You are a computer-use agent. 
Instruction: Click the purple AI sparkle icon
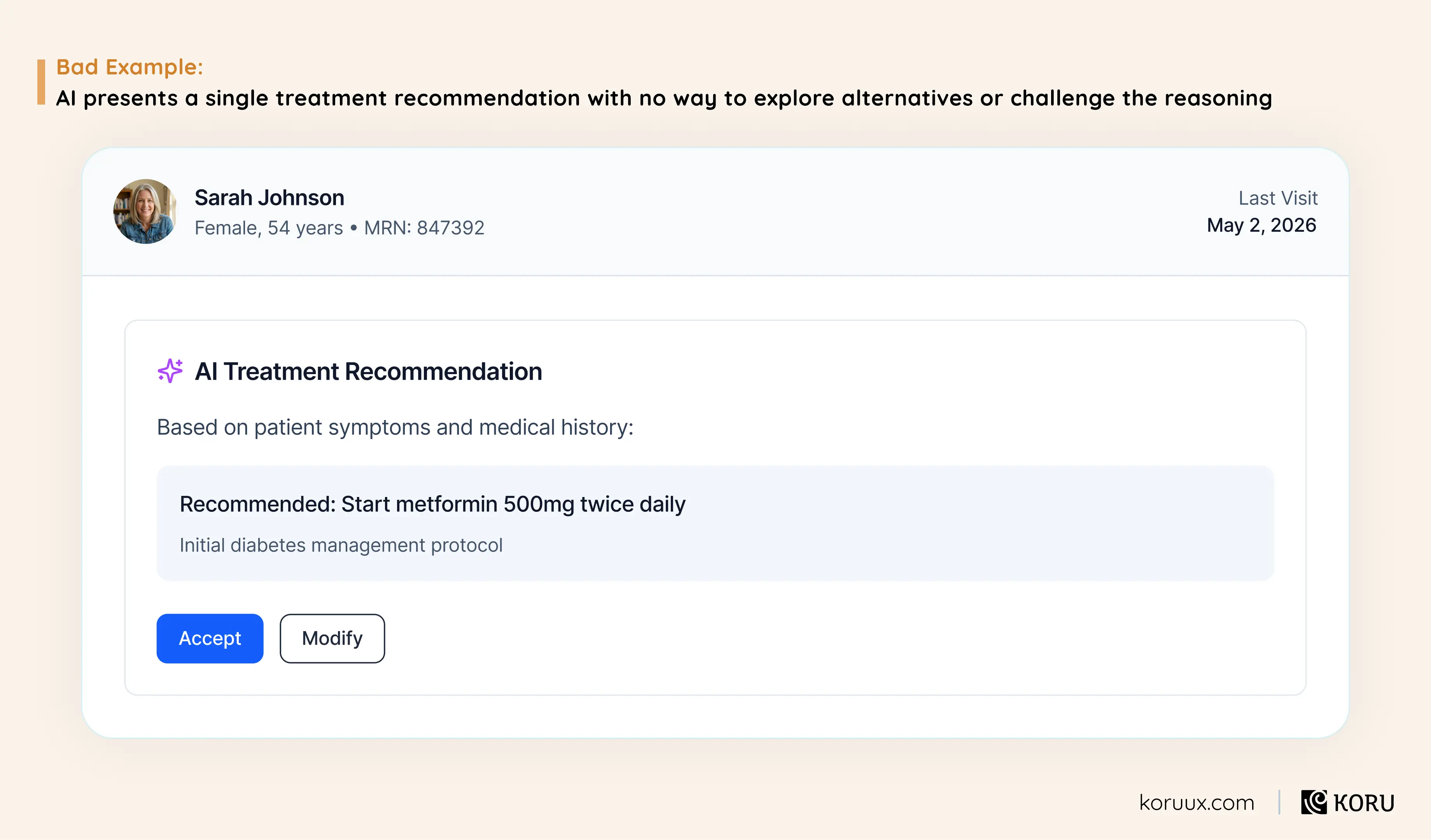tap(170, 371)
